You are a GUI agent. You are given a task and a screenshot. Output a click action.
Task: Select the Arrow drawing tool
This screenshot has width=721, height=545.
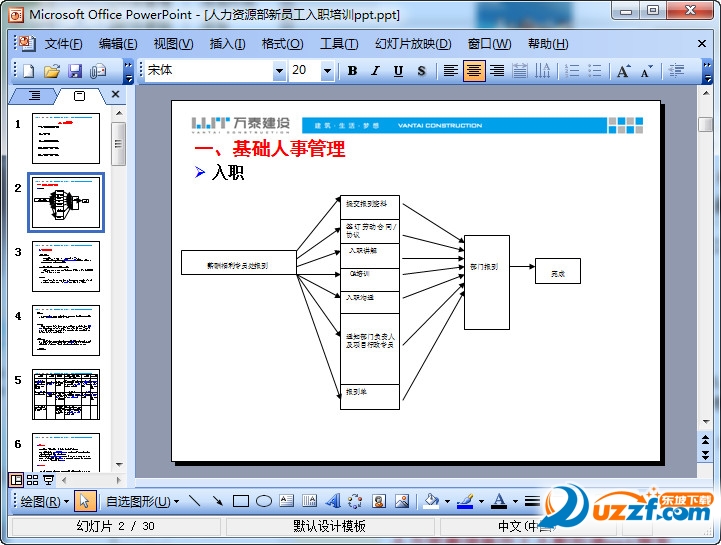coord(218,501)
